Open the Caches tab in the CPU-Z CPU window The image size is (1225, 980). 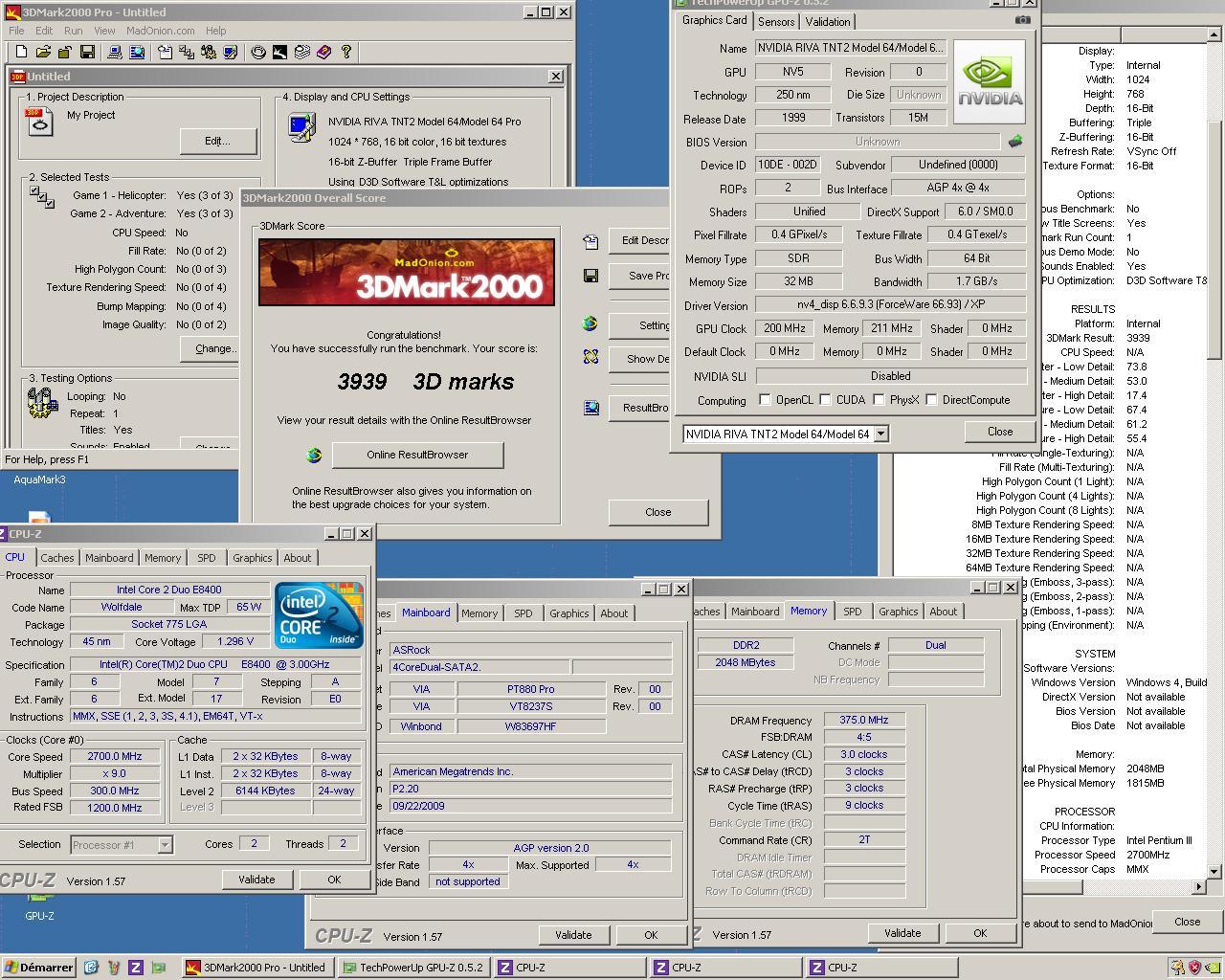coord(56,558)
